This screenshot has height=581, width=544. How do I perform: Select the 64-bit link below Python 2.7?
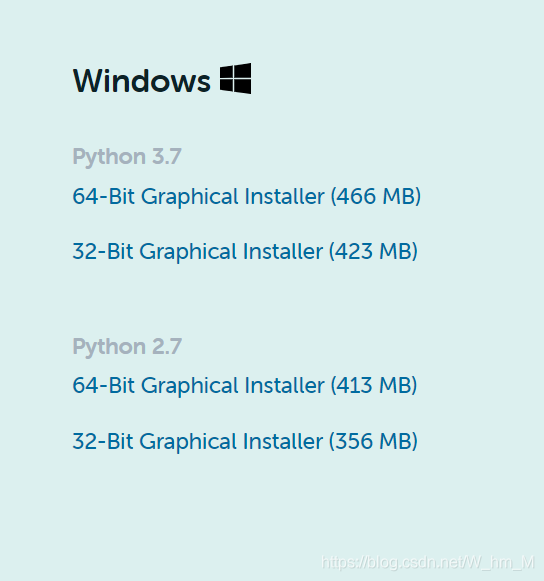coord(245,385)
